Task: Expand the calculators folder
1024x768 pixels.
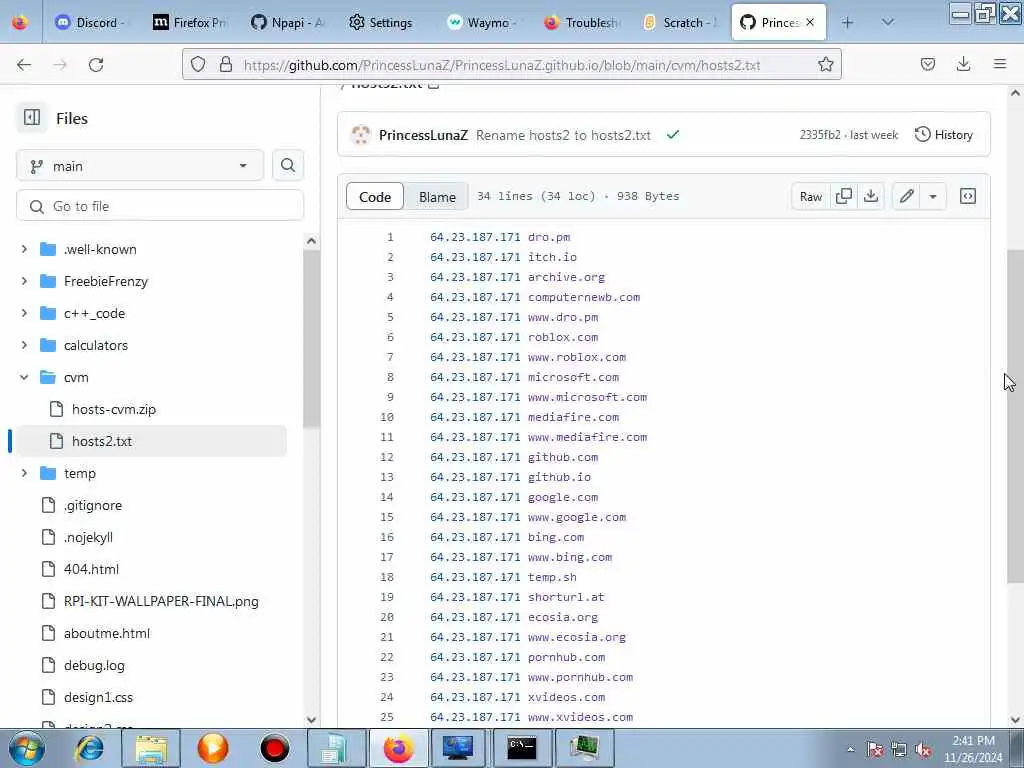Action: 24,345
